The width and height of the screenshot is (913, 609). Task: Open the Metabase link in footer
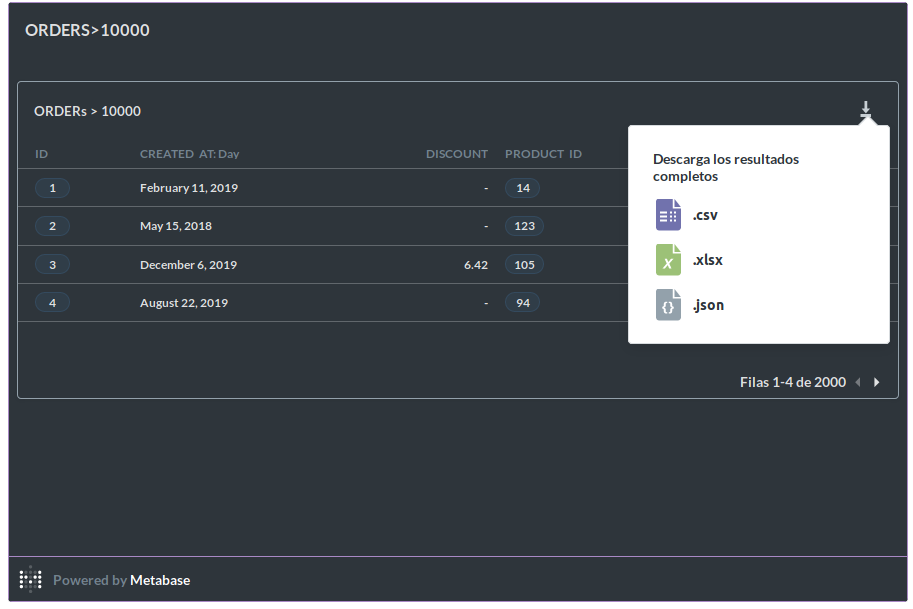coord(160,580)
